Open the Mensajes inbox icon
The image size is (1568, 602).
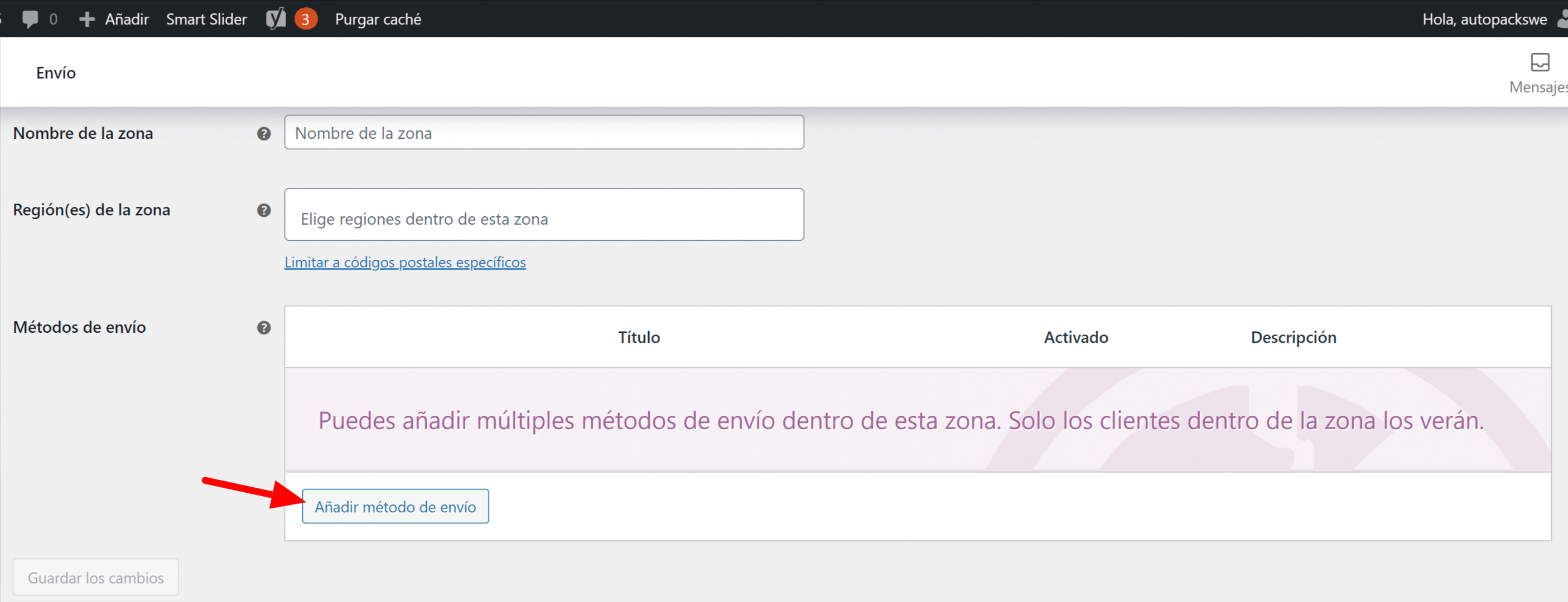(1540, 62)
